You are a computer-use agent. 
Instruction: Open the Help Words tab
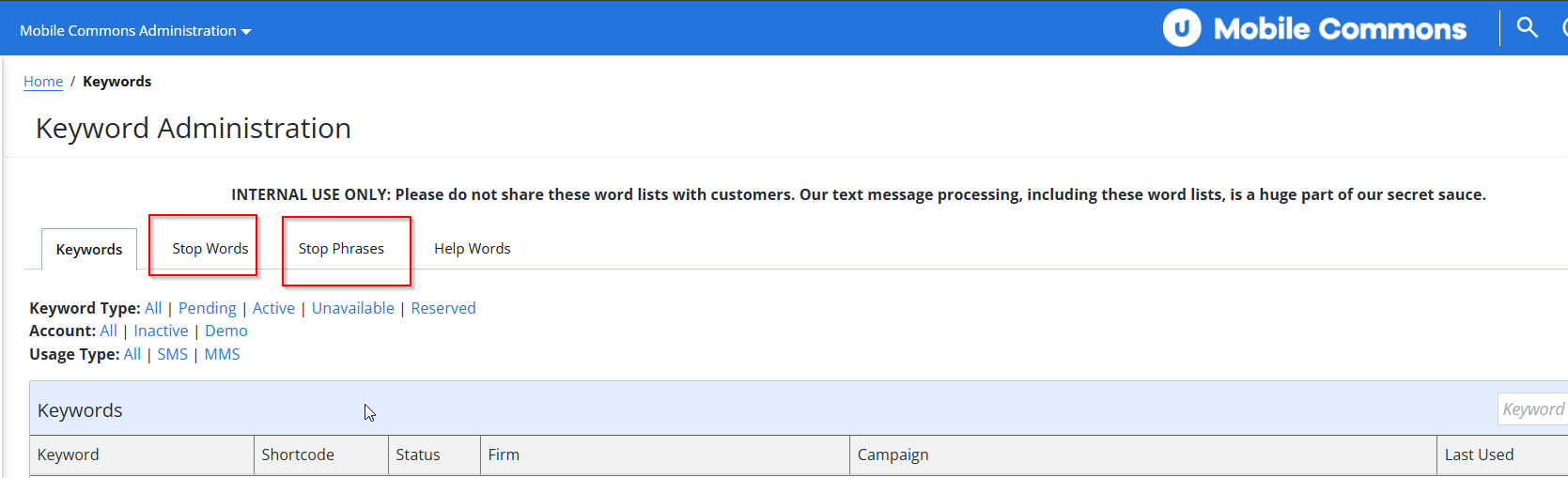473,249
